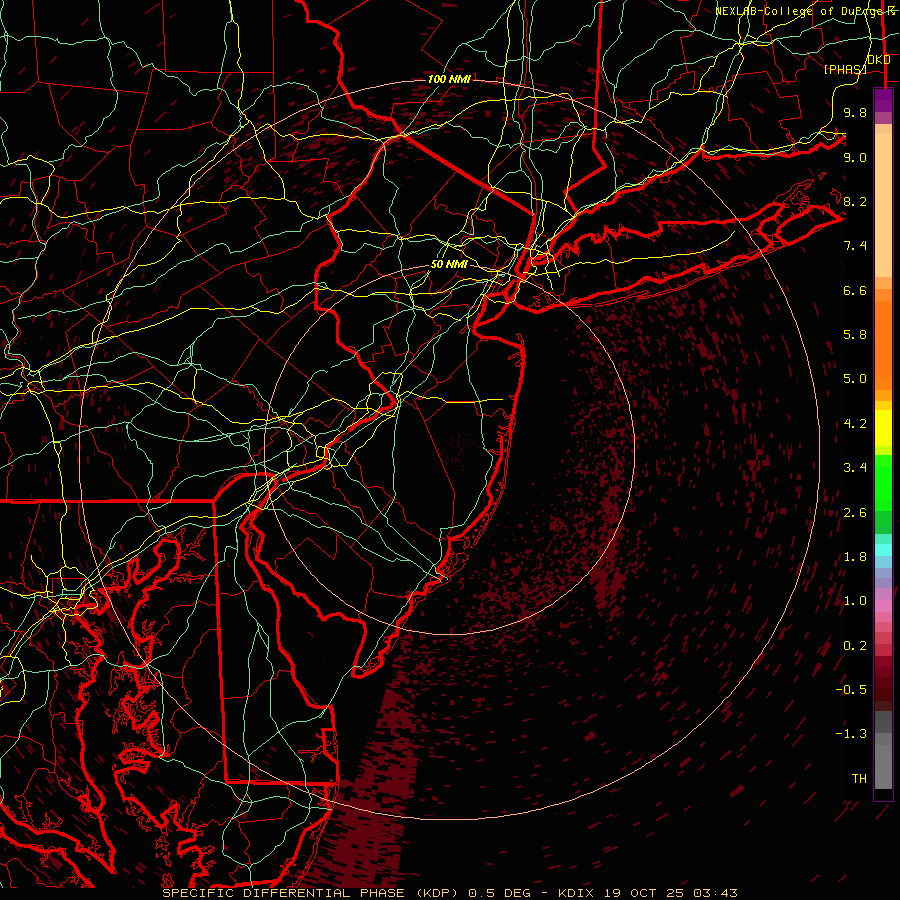Image resolution: width=900 pixels, height=900 pixels.
Task: Click the 4.2 value on color scale
Action: pyautogui.click(x=855, y=424)
